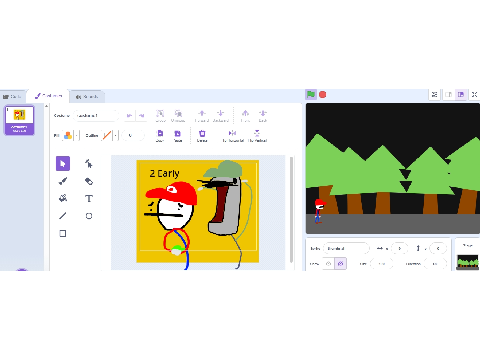Click the Redo arrow

click(142, 116)
